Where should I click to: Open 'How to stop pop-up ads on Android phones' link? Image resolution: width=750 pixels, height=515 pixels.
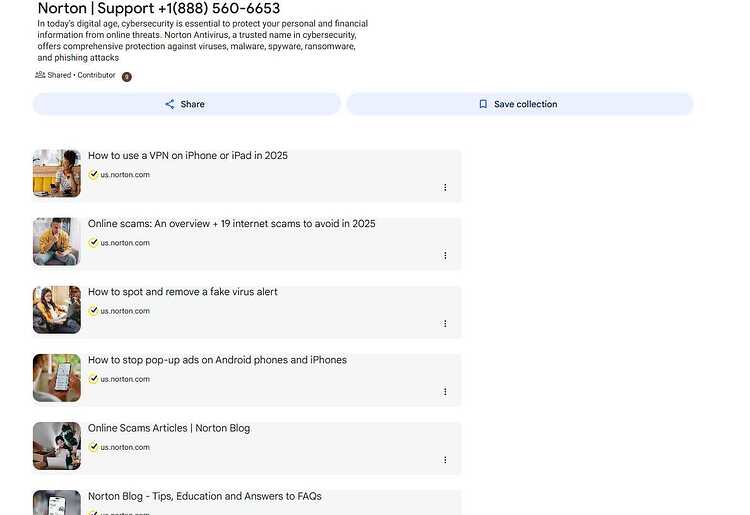click(x=217, y=360)
